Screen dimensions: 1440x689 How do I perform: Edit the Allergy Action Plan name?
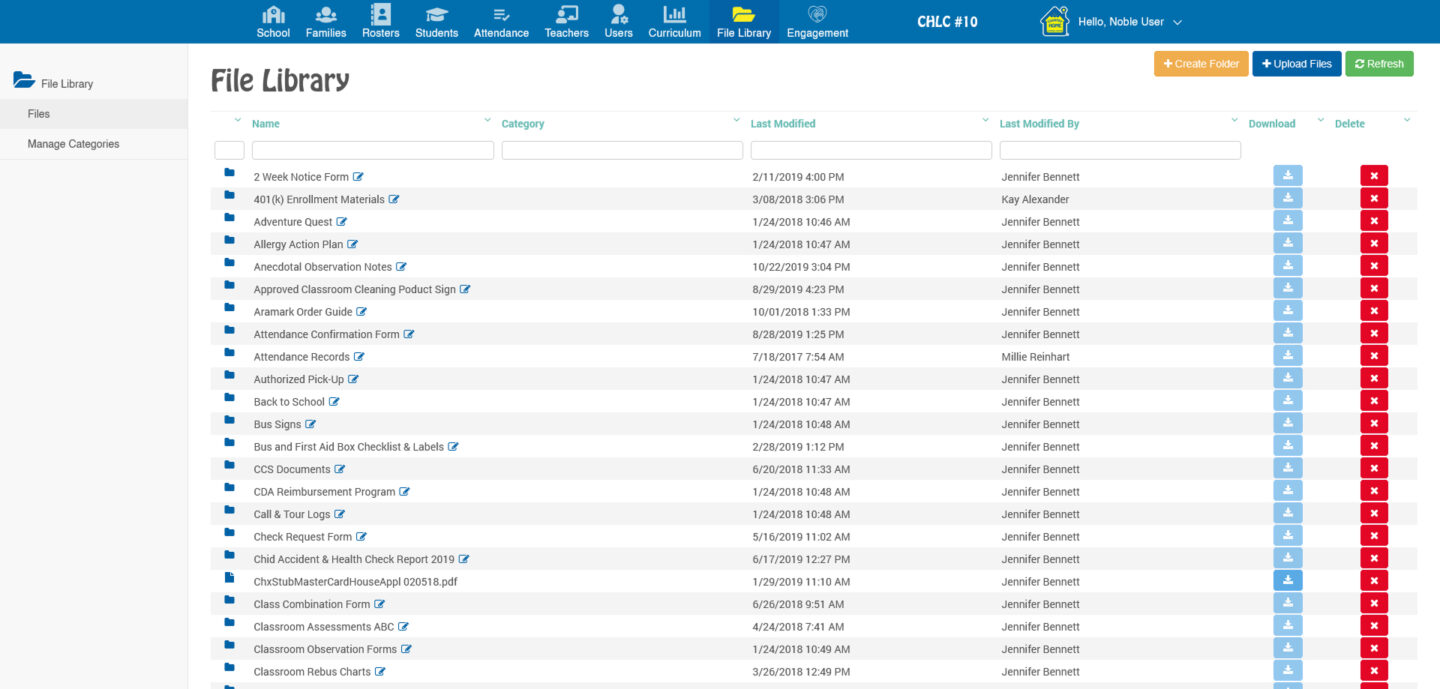(353, 245)
